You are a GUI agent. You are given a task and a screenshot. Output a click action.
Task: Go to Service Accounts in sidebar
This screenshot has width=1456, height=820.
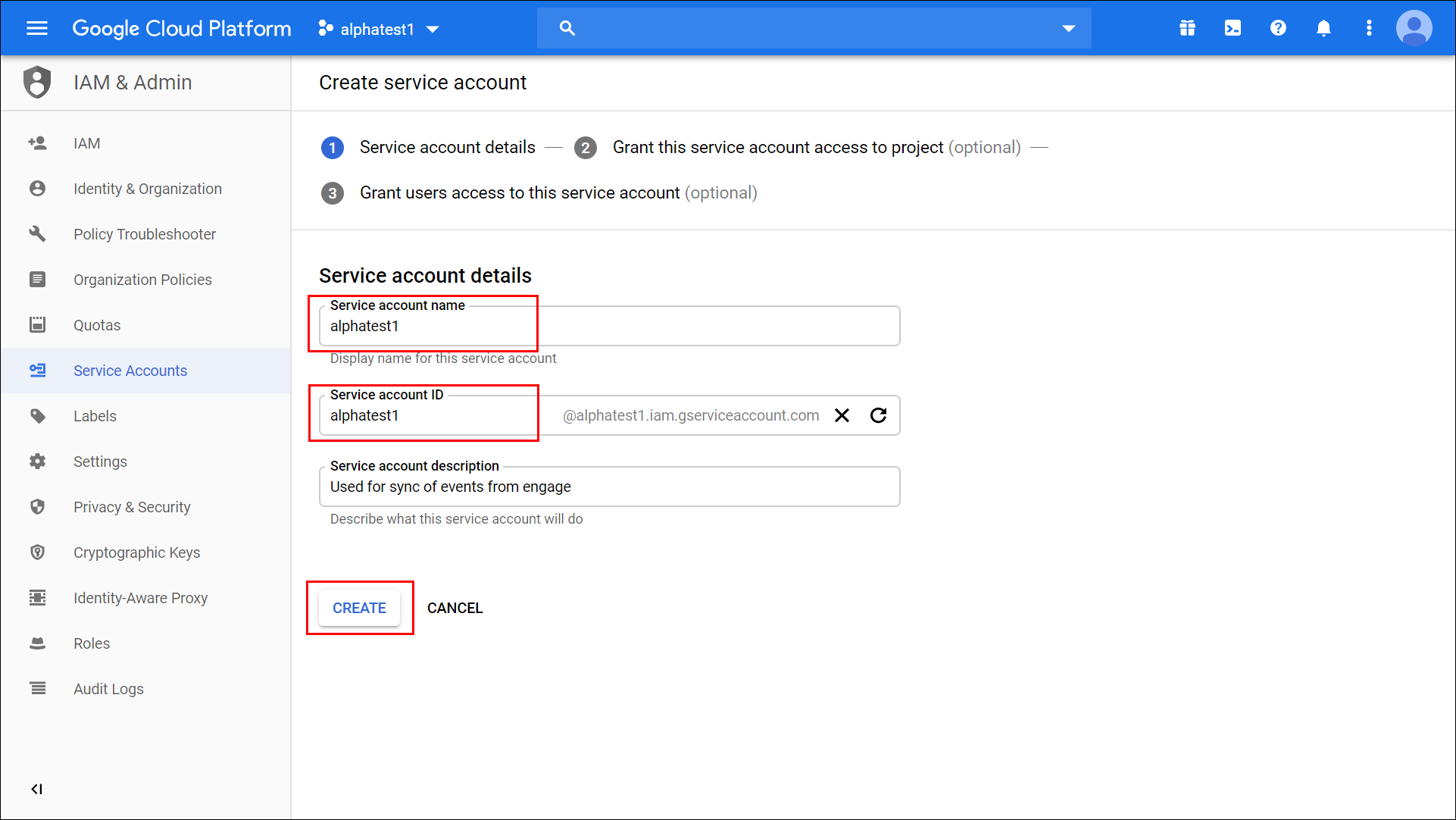tap(130, 371)
